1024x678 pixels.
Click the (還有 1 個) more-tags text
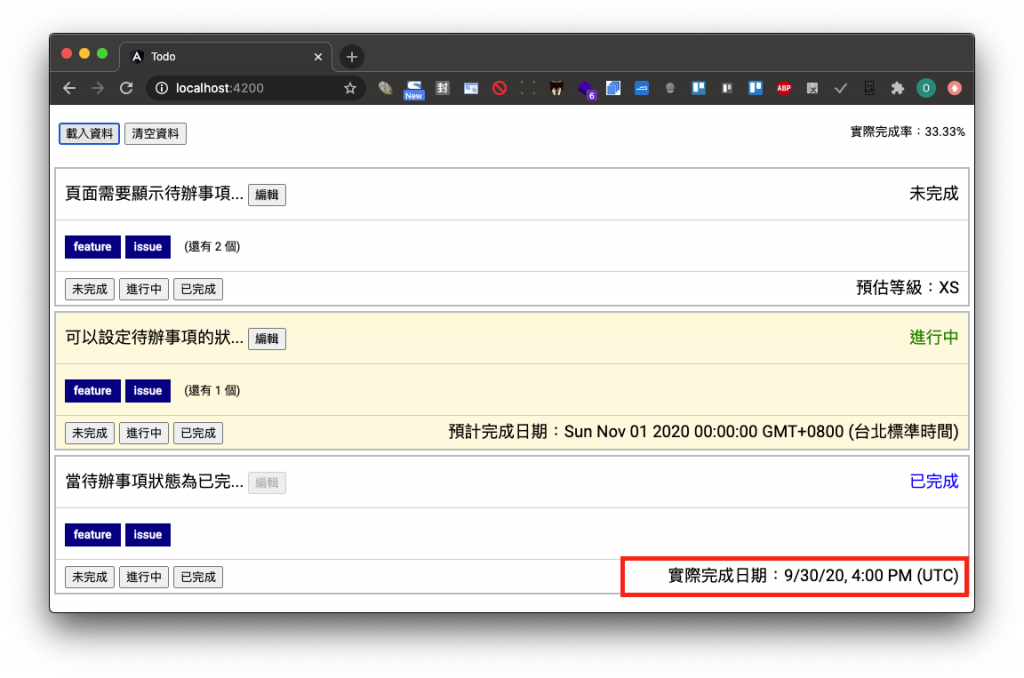tap(212, 391)
